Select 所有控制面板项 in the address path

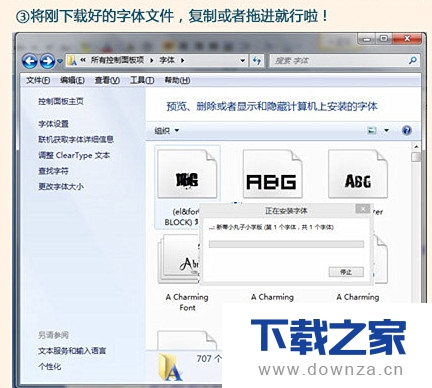pyautogui.click(x=117, y=60)
